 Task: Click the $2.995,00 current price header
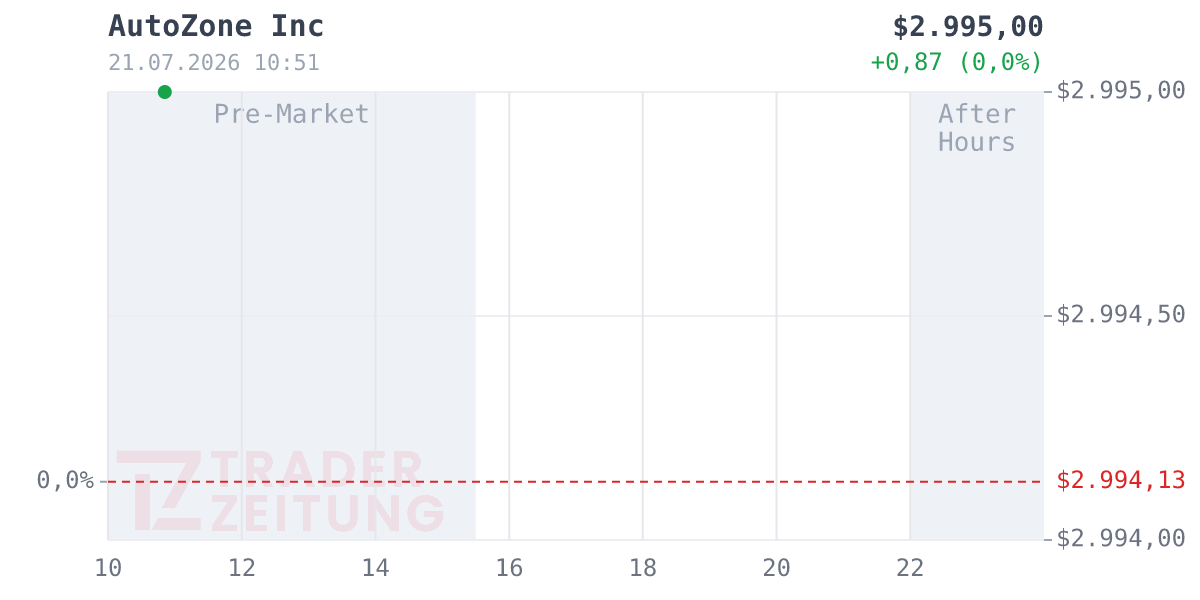(968, 27)
